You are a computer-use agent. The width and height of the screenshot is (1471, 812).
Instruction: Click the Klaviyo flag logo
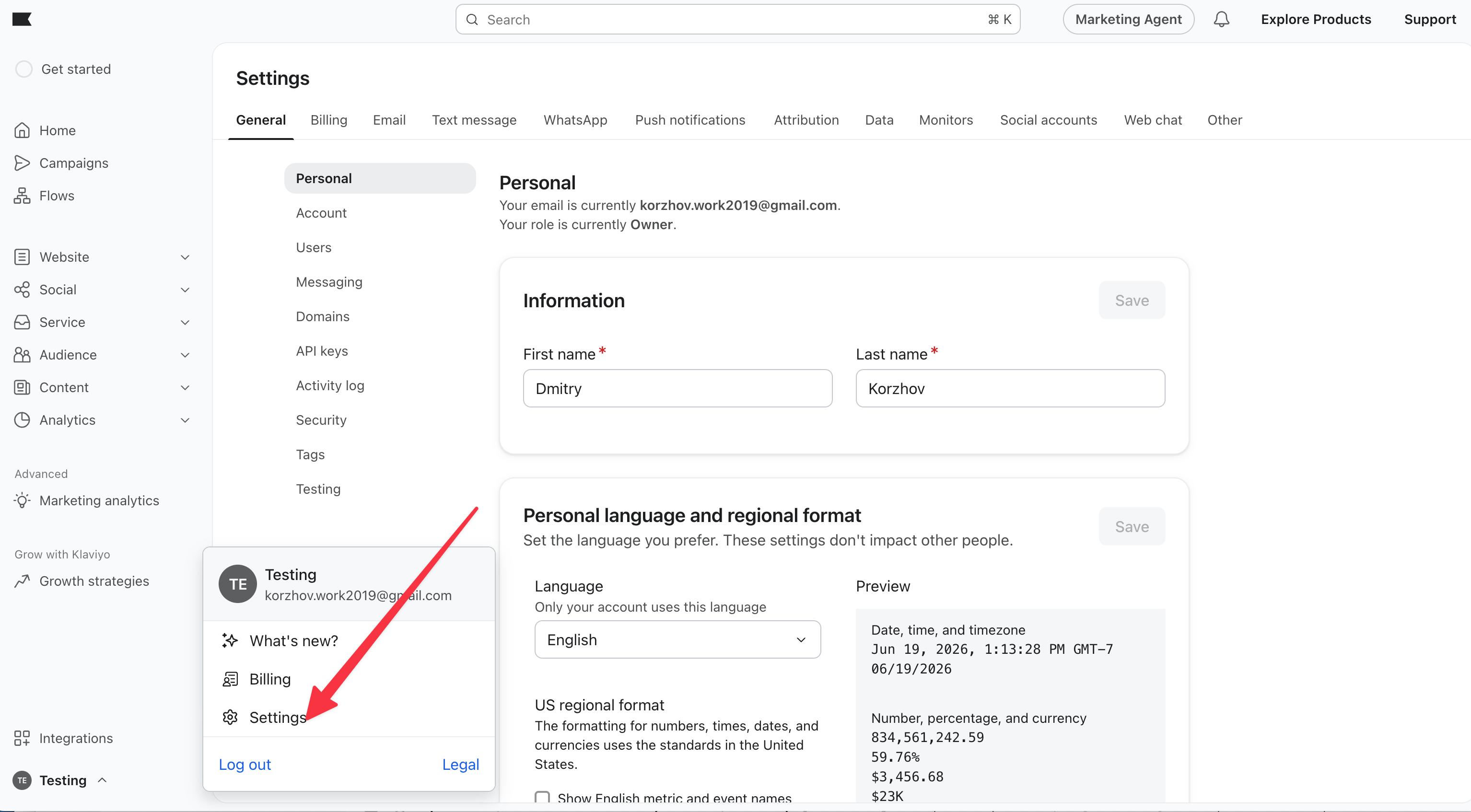[22, 20]
